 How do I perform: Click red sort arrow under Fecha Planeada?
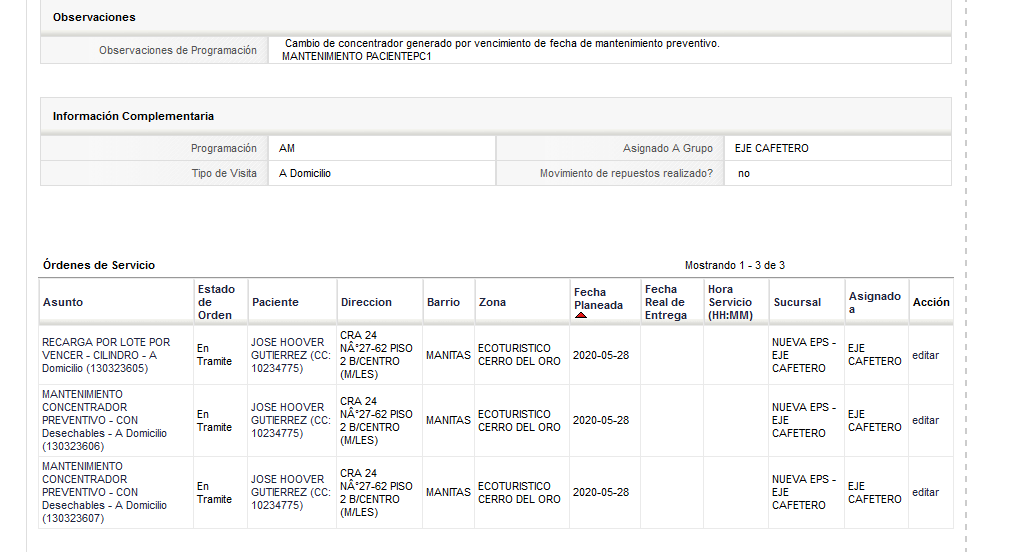[x=581, y=315]
